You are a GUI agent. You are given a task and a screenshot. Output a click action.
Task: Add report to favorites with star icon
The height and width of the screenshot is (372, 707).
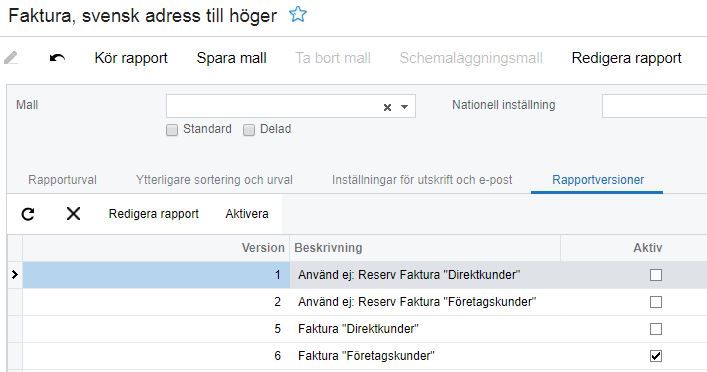click(298, 15)
